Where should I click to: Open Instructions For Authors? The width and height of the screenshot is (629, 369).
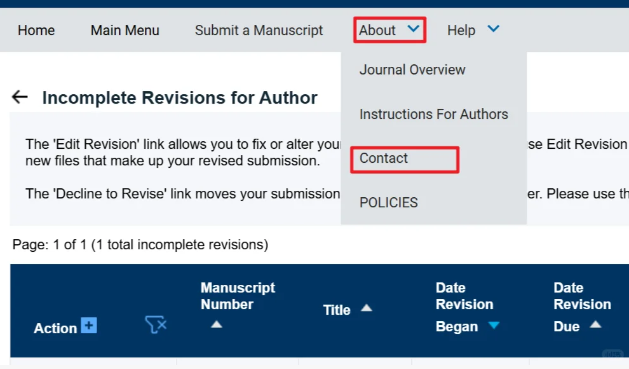tap(434, 114)
